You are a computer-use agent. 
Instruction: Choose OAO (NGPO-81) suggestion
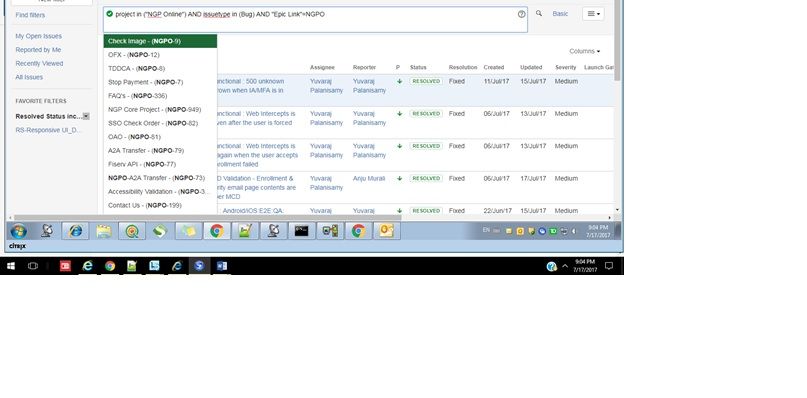click(160, 137)
